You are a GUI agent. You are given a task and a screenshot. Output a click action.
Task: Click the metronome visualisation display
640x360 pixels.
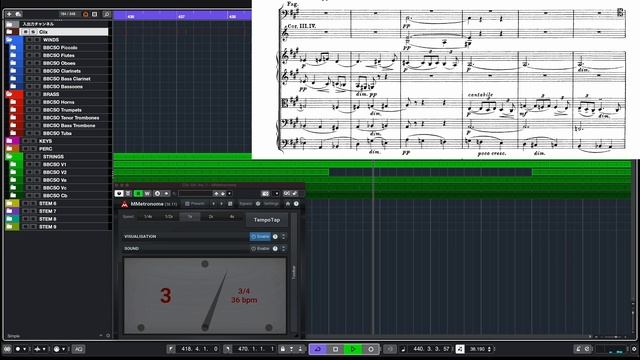pyautogui.click(x=205, y=296)
